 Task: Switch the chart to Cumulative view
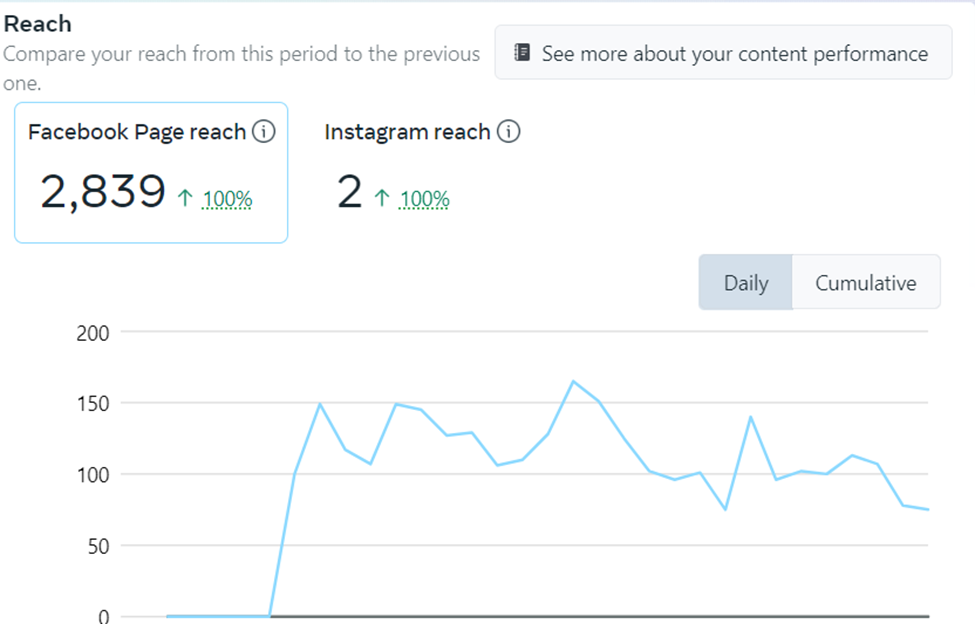point(865,283)
